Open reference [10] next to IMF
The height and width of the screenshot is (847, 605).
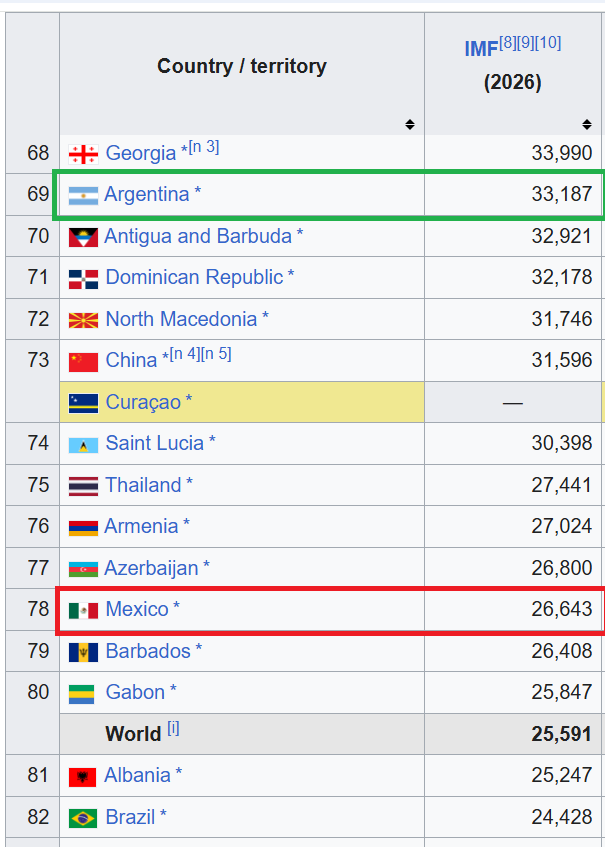(x=548, y=43)
